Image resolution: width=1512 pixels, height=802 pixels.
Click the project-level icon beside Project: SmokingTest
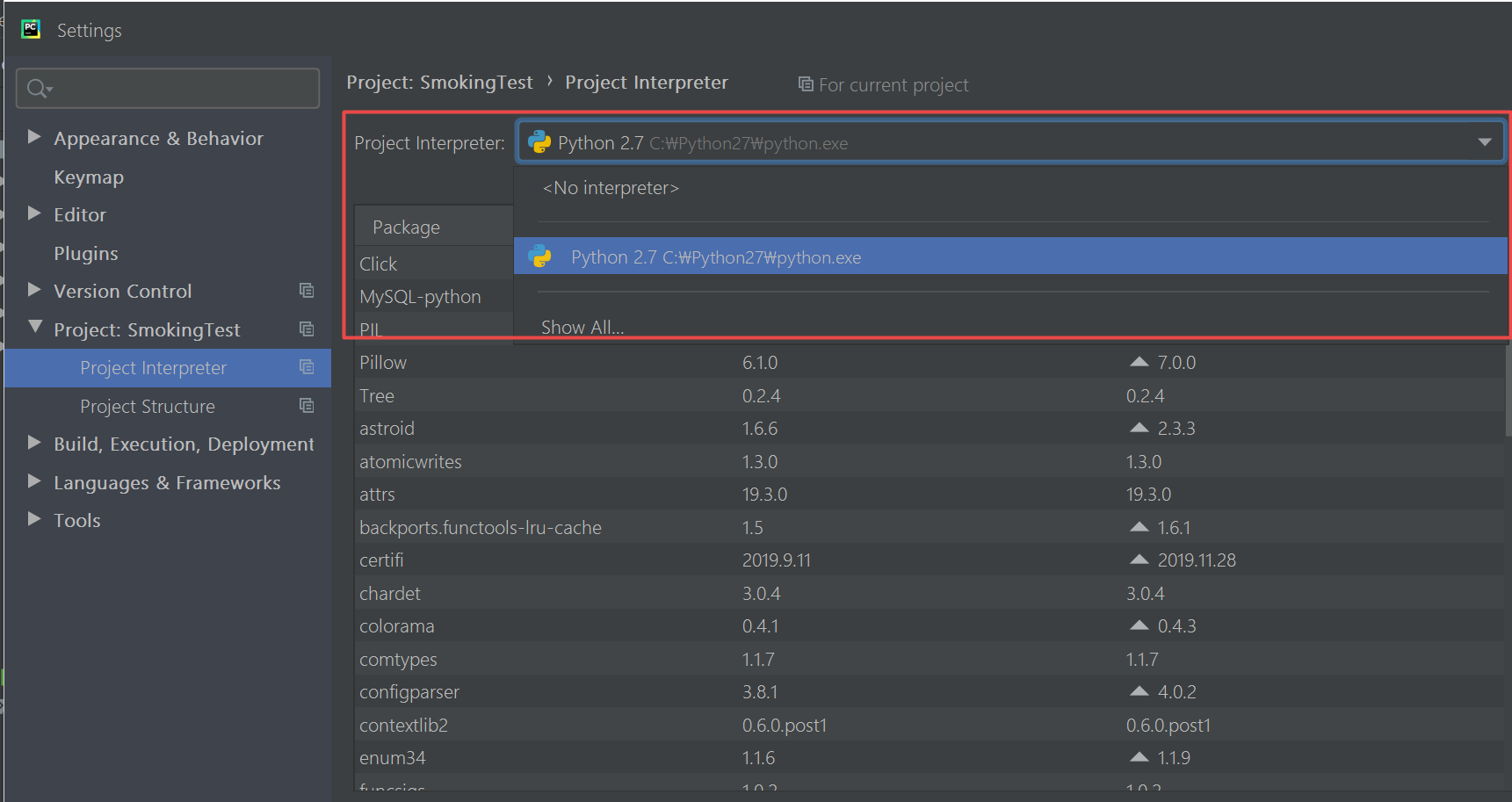click(307, 329)
